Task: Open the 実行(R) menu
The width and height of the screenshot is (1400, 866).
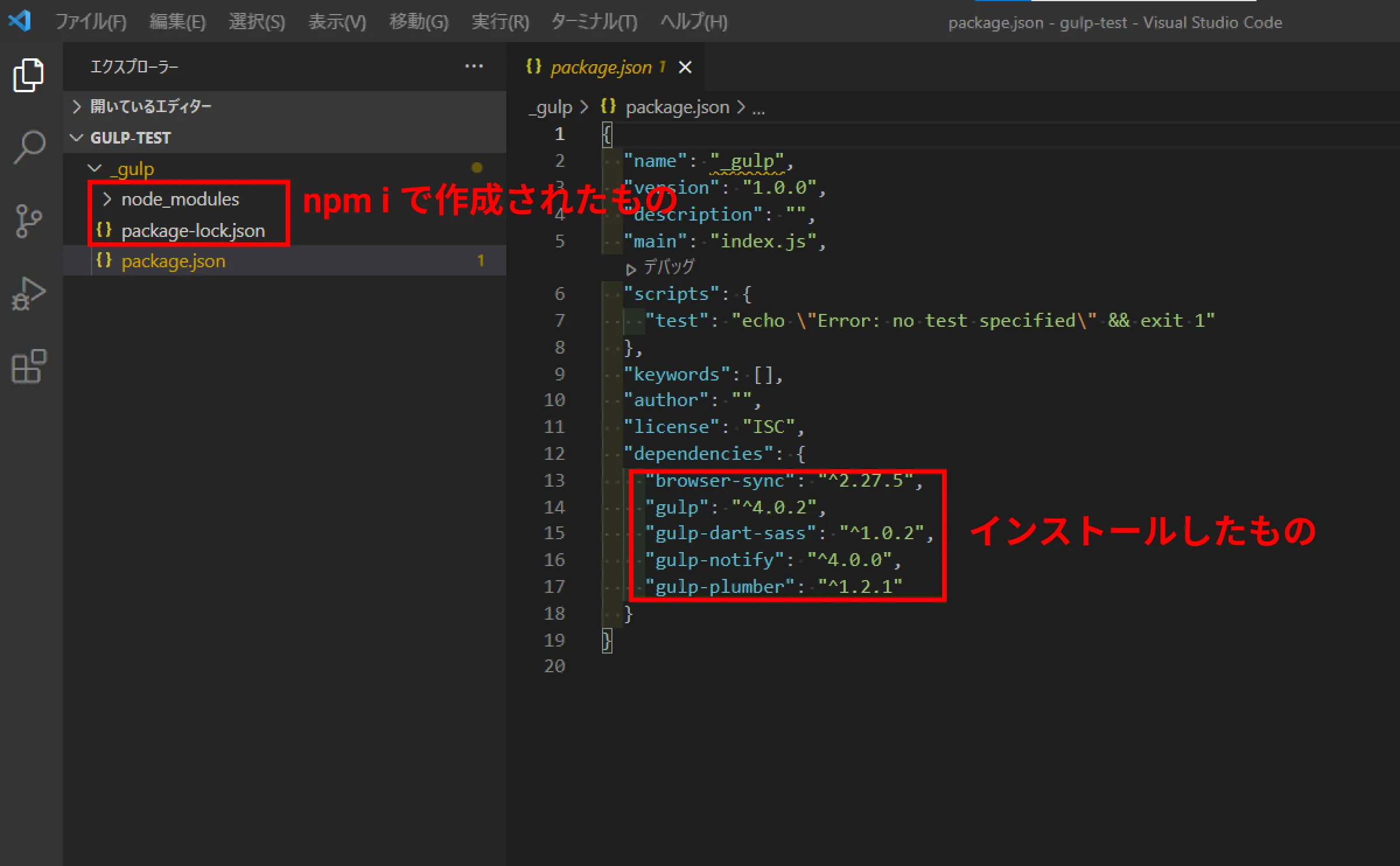Action: tap(500, 22)
